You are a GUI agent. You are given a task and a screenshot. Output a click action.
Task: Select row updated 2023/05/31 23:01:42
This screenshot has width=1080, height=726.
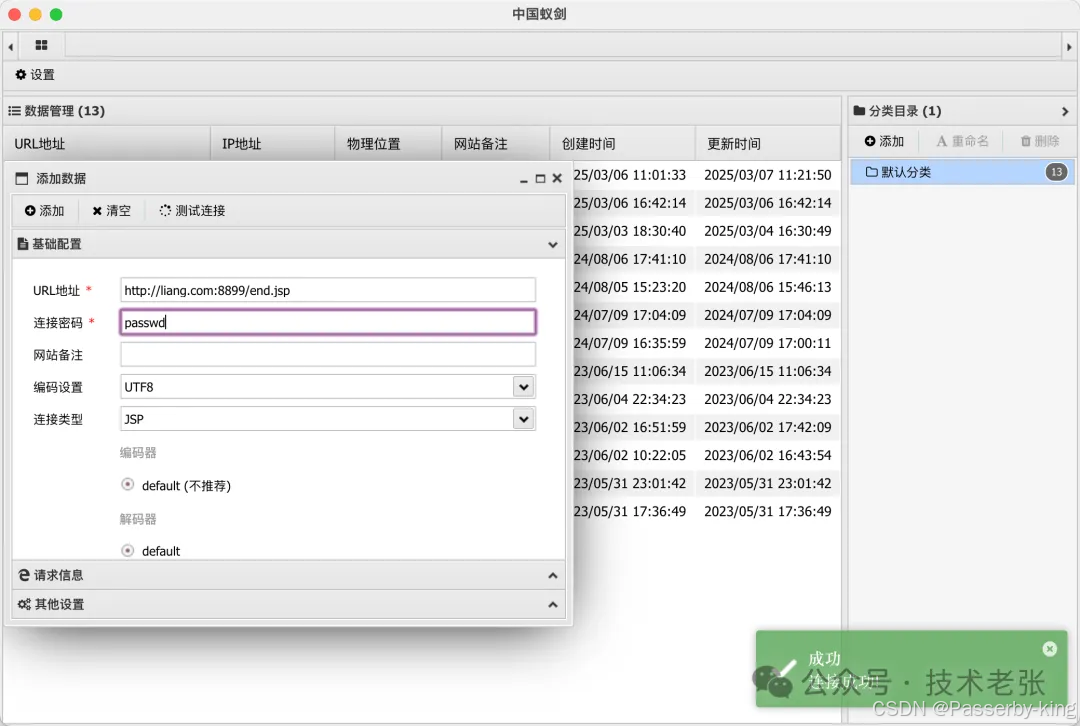click(767, 484)
